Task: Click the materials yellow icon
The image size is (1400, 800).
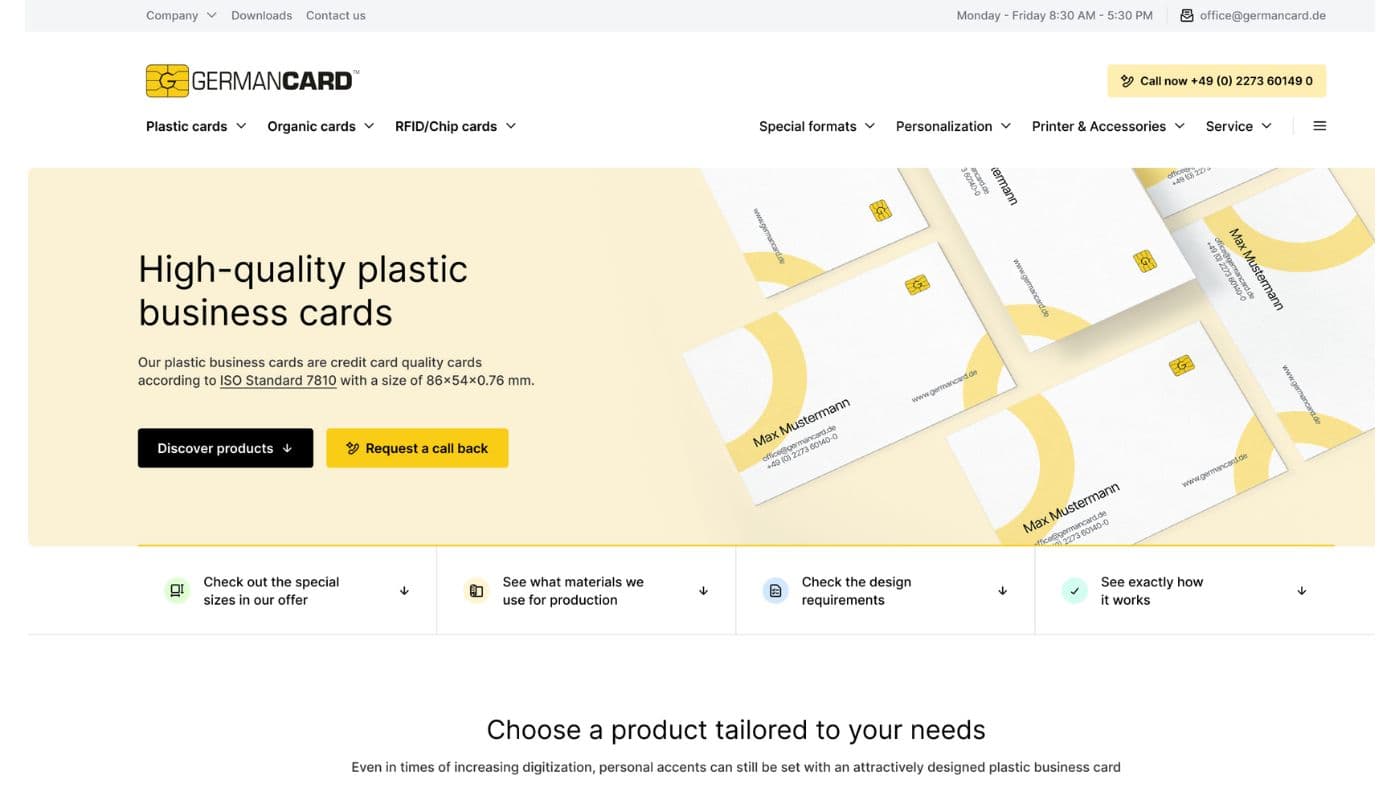Action: click(x=476, y=591)
